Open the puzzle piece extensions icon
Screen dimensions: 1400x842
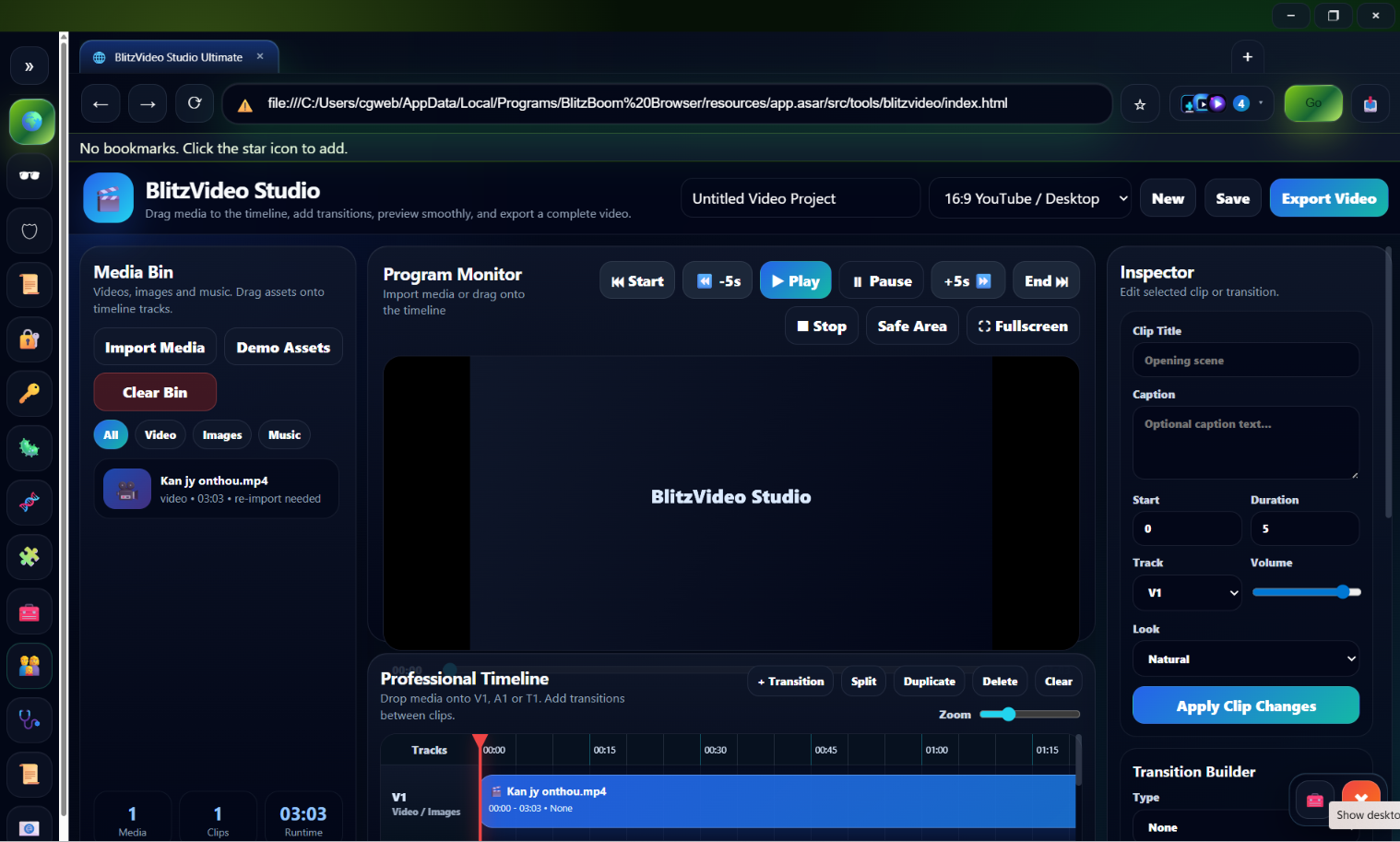pos(30,557)
